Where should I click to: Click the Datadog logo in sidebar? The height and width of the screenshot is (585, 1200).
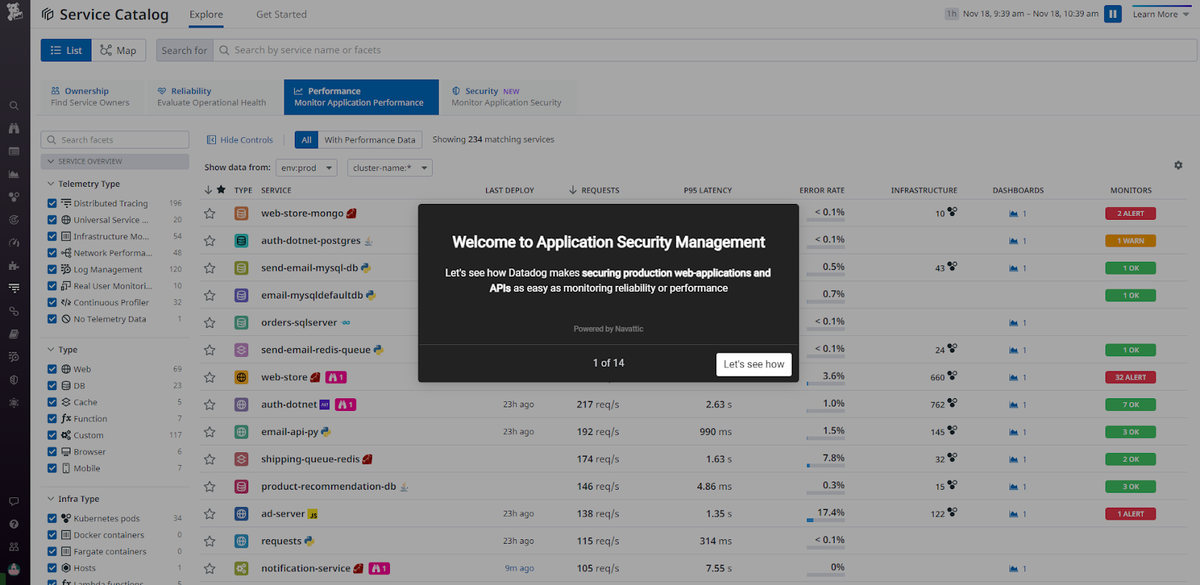[x=14, y=14]
